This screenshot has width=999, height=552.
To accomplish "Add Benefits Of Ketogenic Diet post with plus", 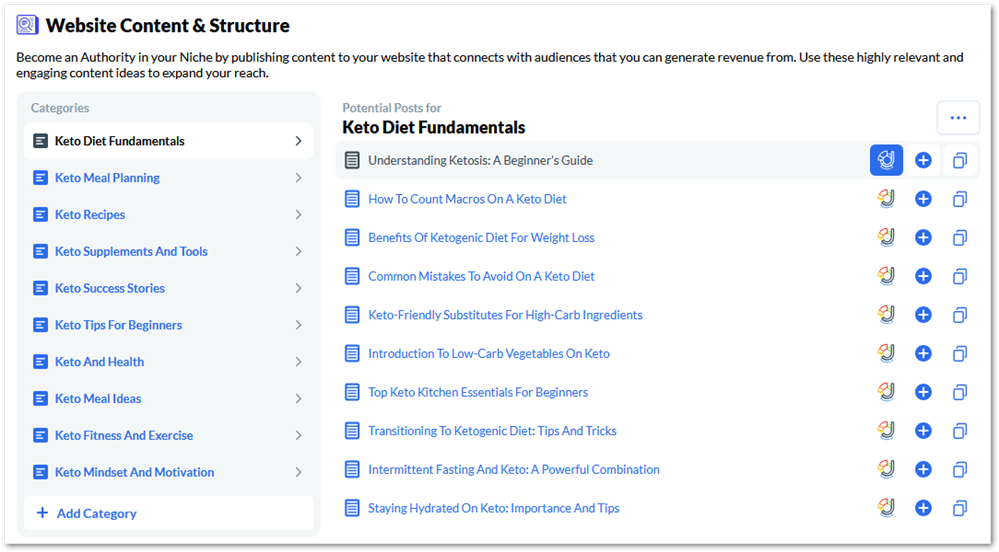I will pyautogui.click(x=923, y=238).
